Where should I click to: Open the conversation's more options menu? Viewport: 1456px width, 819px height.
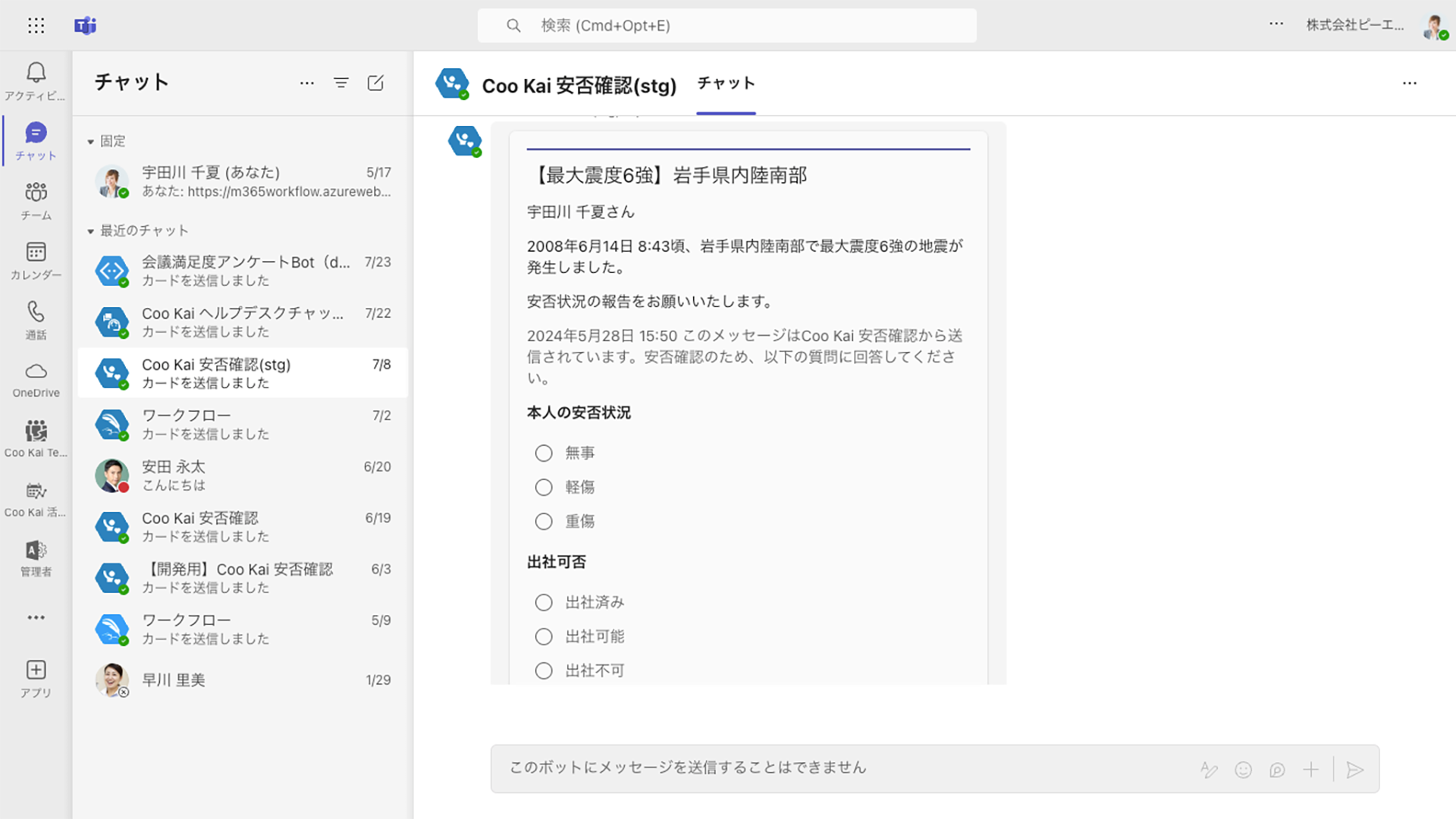[1410, 83]
